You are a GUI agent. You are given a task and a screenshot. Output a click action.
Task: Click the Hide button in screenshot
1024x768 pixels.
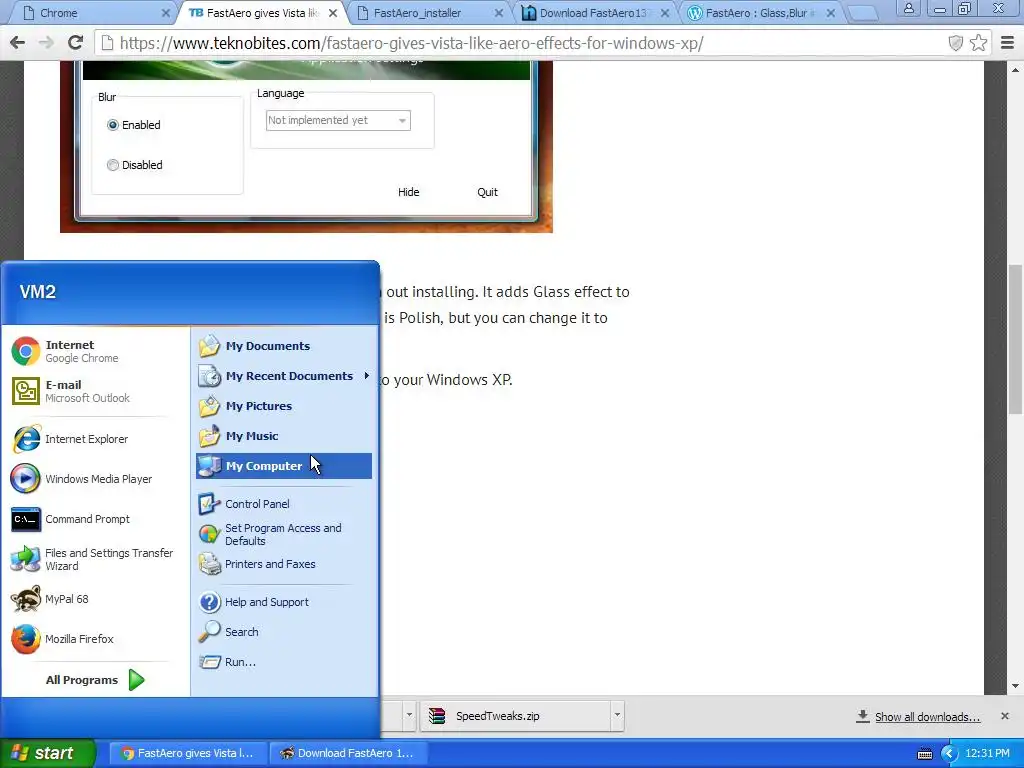409,192
